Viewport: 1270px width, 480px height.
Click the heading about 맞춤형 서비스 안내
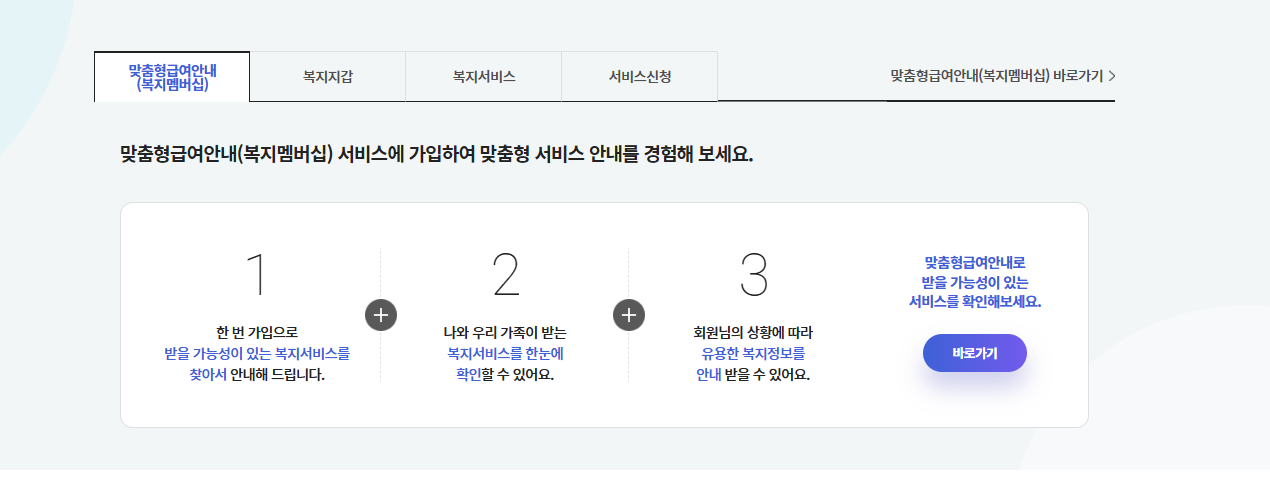pyautogui.click(x=435, y=156)
